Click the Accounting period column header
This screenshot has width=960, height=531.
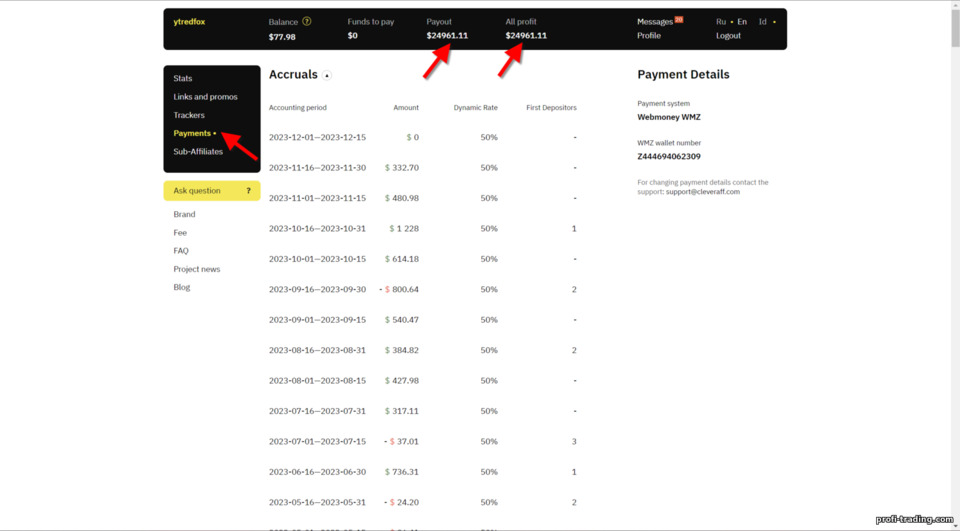point(298,108)
